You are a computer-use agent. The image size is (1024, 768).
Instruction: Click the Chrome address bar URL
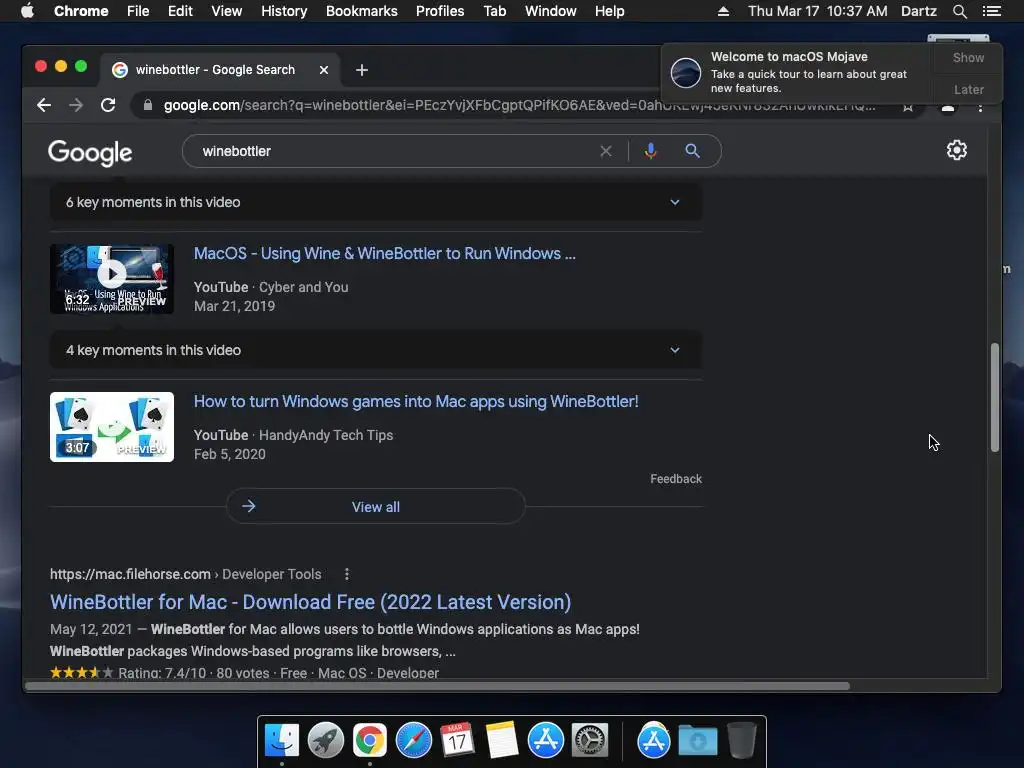coord(519,105)
